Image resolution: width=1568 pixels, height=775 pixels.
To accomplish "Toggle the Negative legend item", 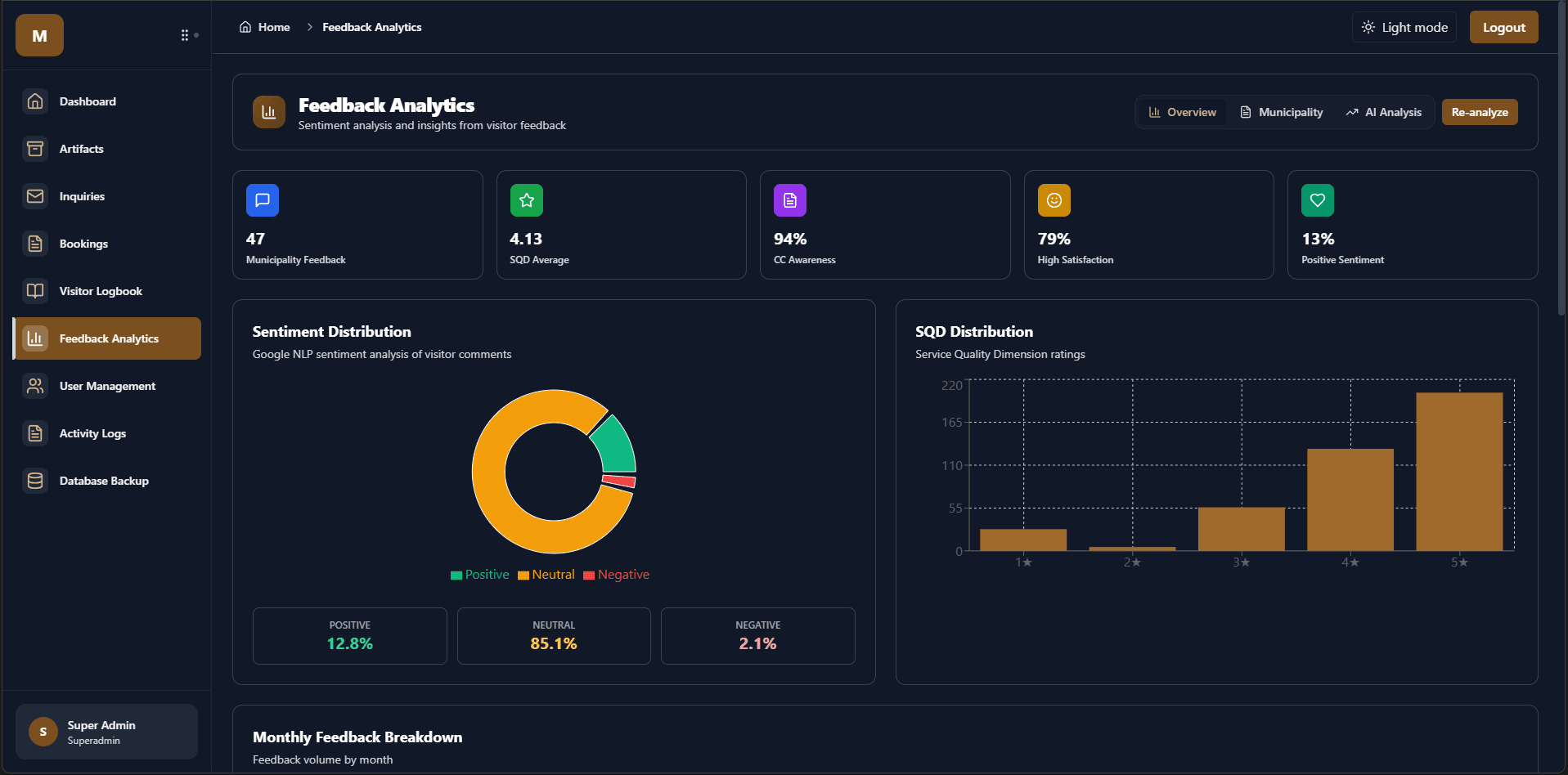I will 616,574.
